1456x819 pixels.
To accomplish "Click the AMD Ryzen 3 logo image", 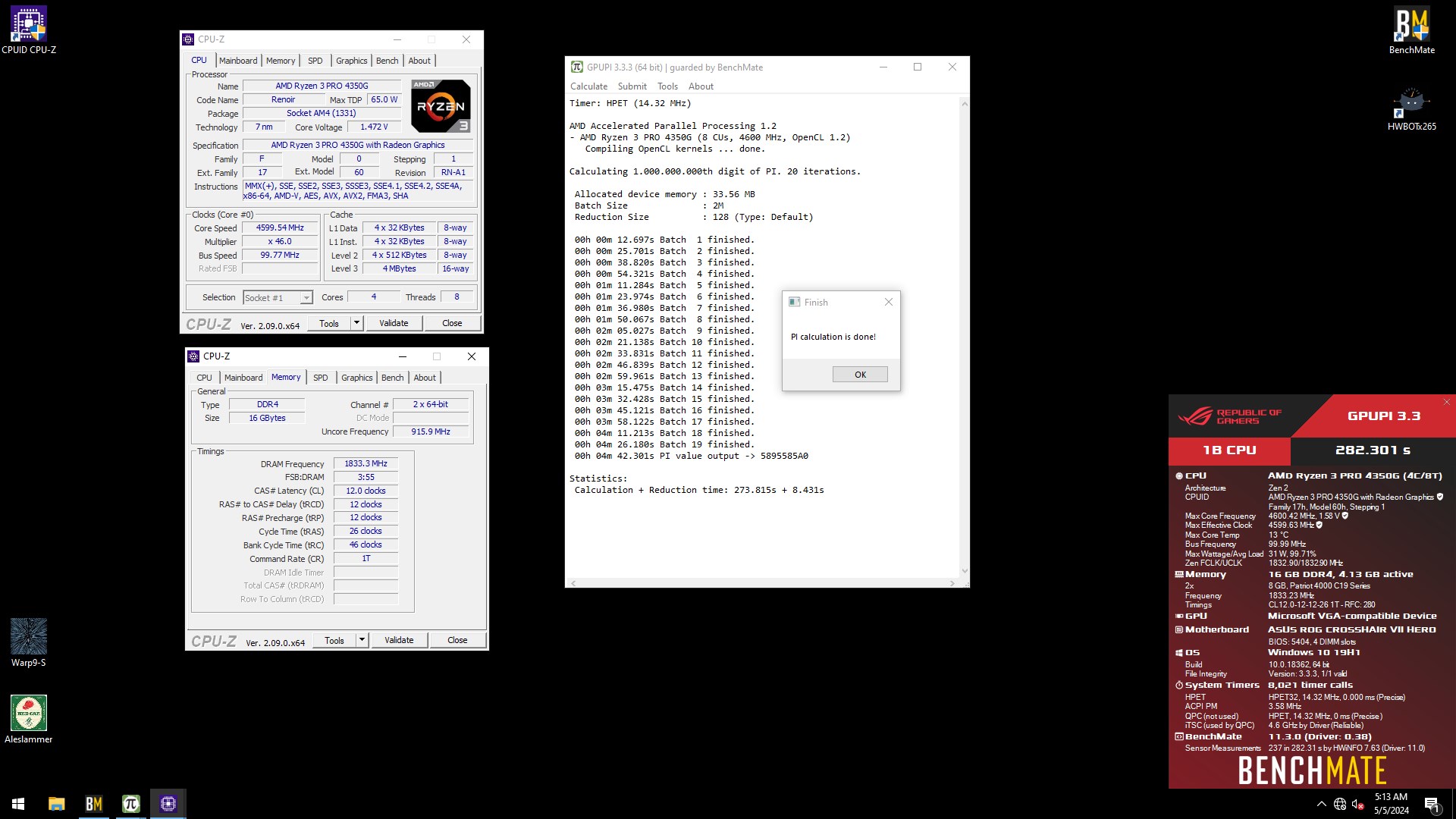I will point(441,105).
